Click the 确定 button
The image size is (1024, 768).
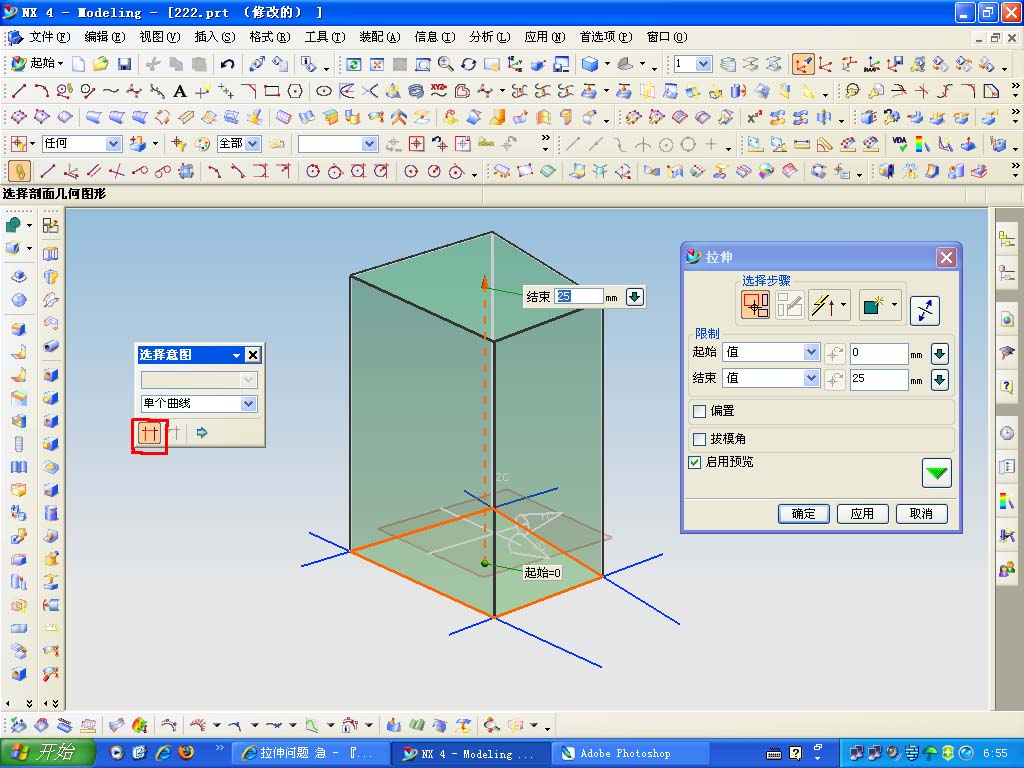(x=803, y=514)
